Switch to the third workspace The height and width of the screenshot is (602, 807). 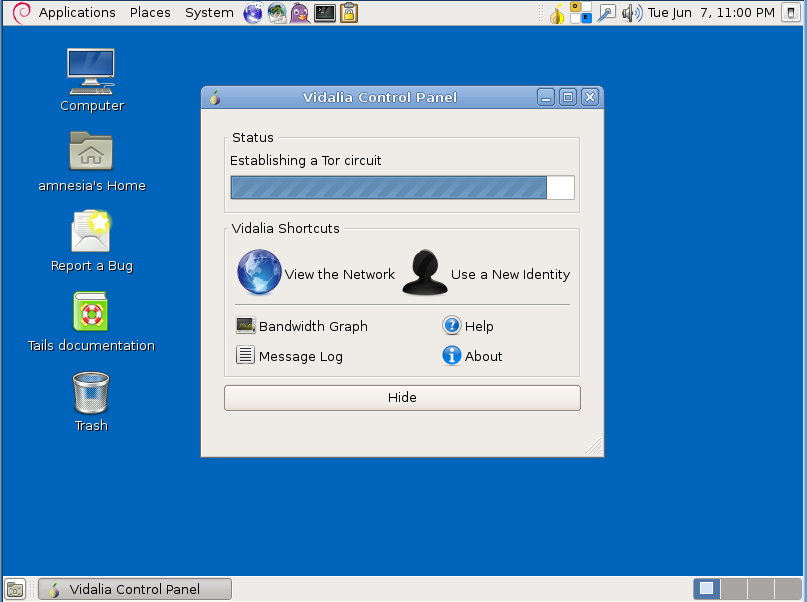761,589
